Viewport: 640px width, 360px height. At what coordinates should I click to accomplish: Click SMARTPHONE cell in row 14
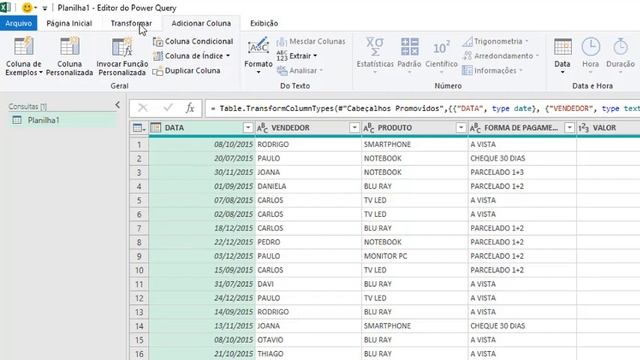tap(415, 326)
